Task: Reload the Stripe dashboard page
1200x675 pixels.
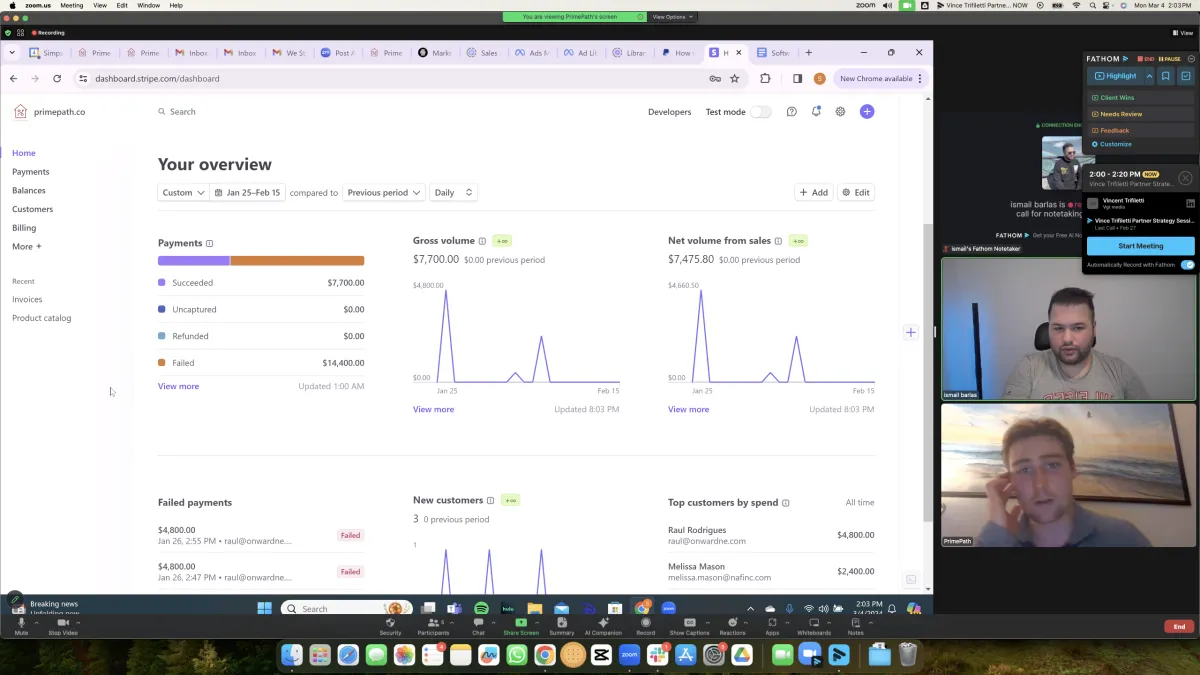Action: click(57, 79)
